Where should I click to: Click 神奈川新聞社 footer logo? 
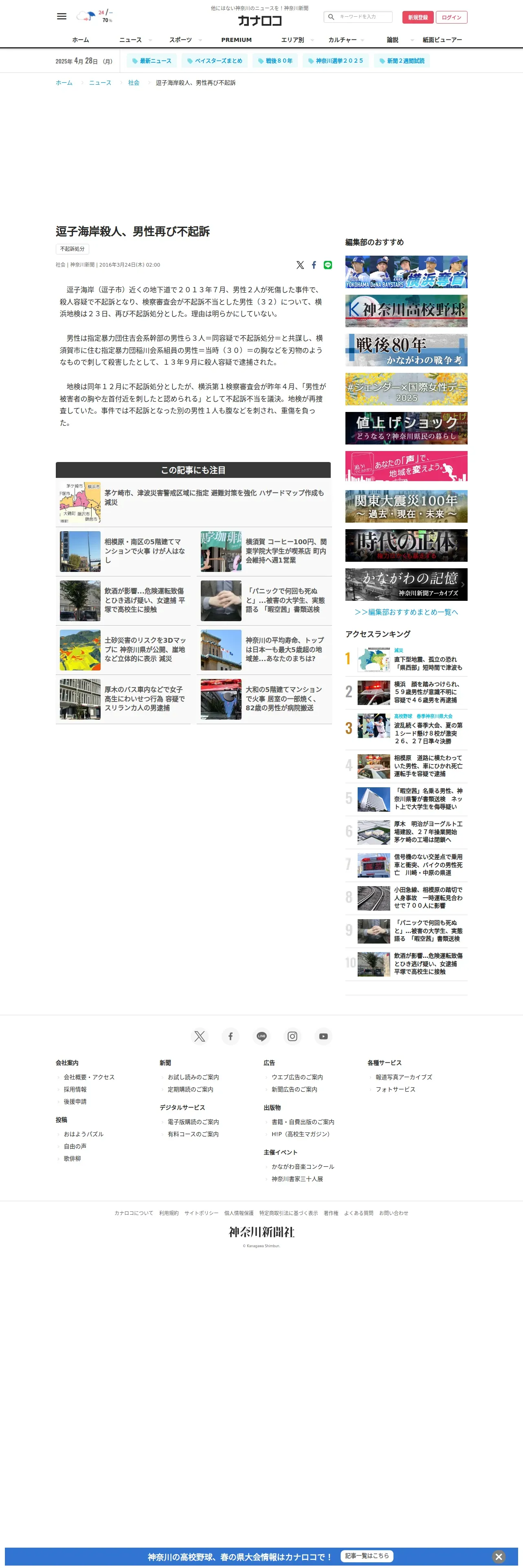[x=261, y=1232]
